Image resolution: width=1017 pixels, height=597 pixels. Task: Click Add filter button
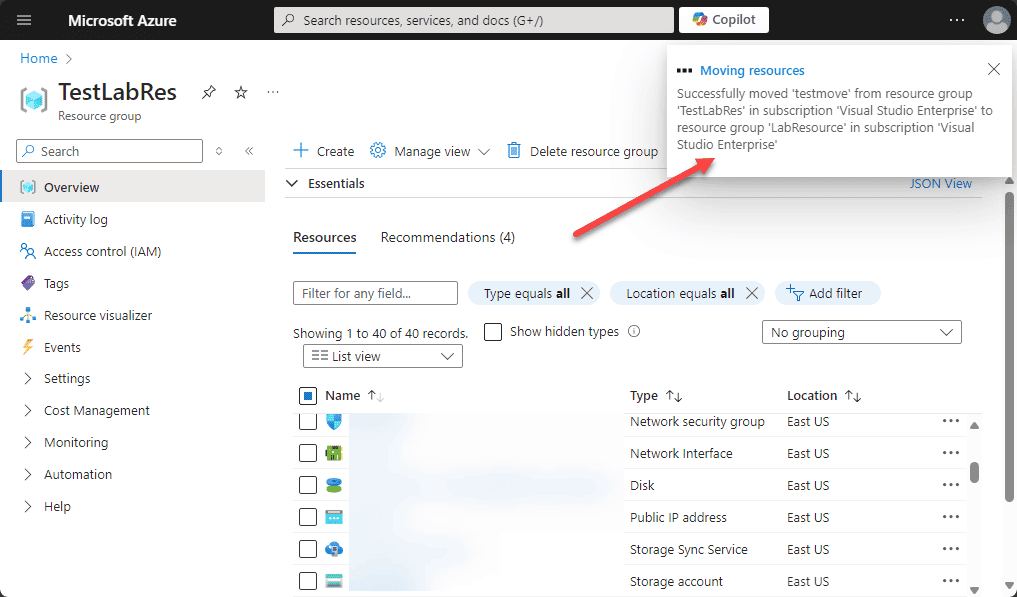828,293
